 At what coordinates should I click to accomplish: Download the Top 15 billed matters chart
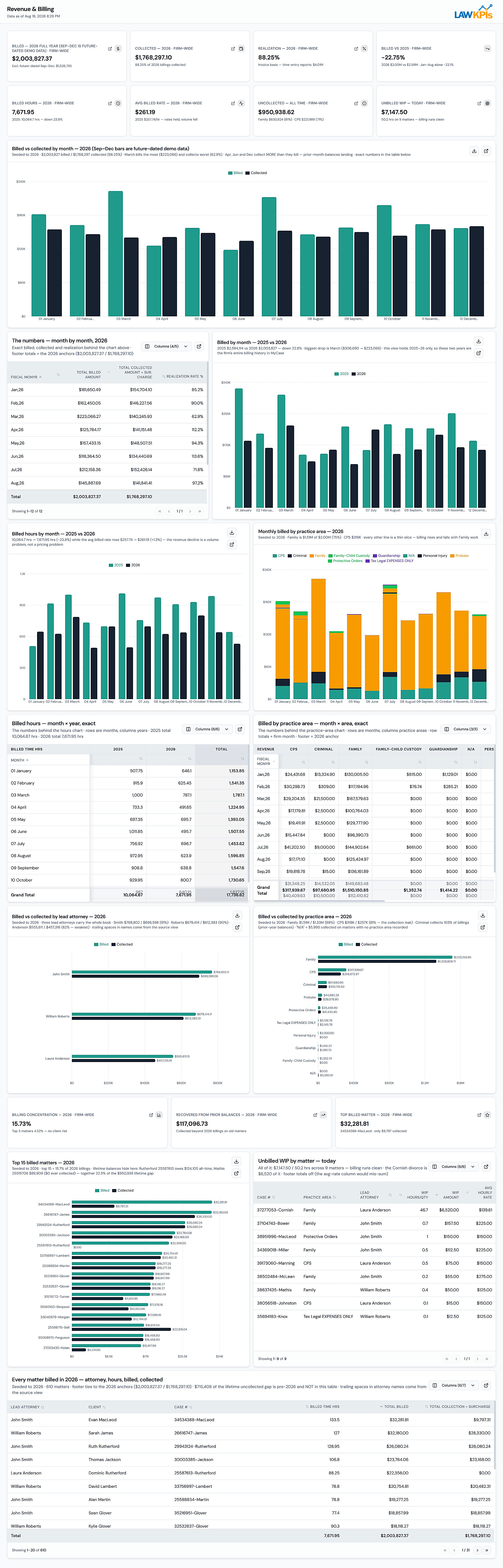(x=236, y=1161)
